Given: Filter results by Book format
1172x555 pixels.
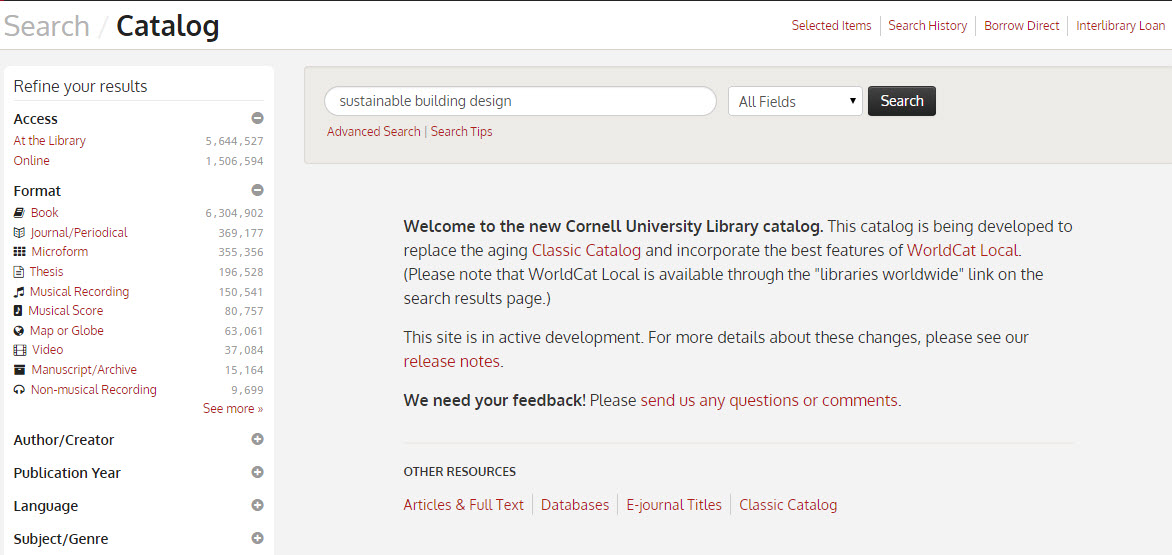Looking at the screenshot, I should [x=44, y=213].
